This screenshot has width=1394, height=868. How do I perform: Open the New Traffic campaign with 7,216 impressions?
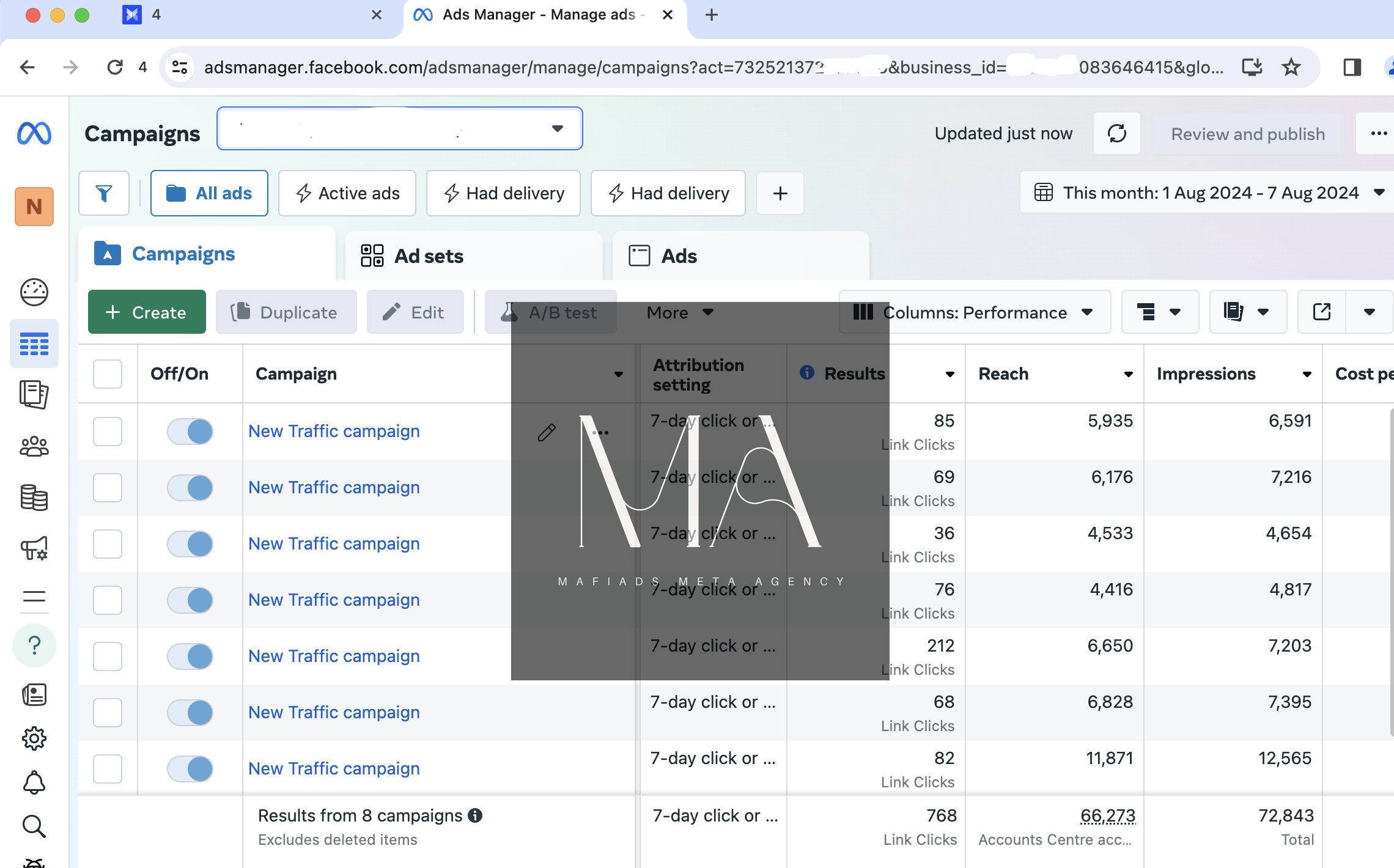334,487
